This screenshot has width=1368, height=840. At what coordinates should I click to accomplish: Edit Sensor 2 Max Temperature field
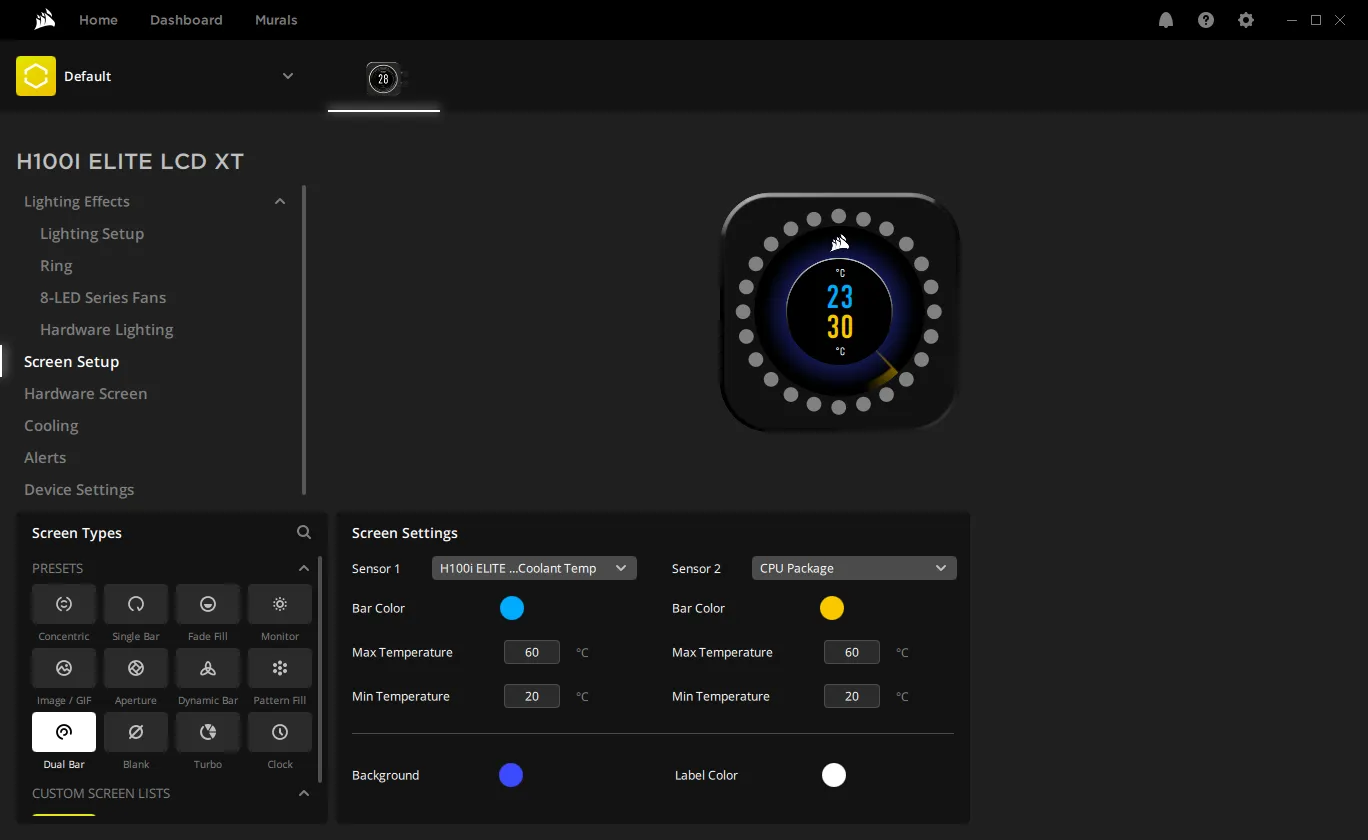852,652
